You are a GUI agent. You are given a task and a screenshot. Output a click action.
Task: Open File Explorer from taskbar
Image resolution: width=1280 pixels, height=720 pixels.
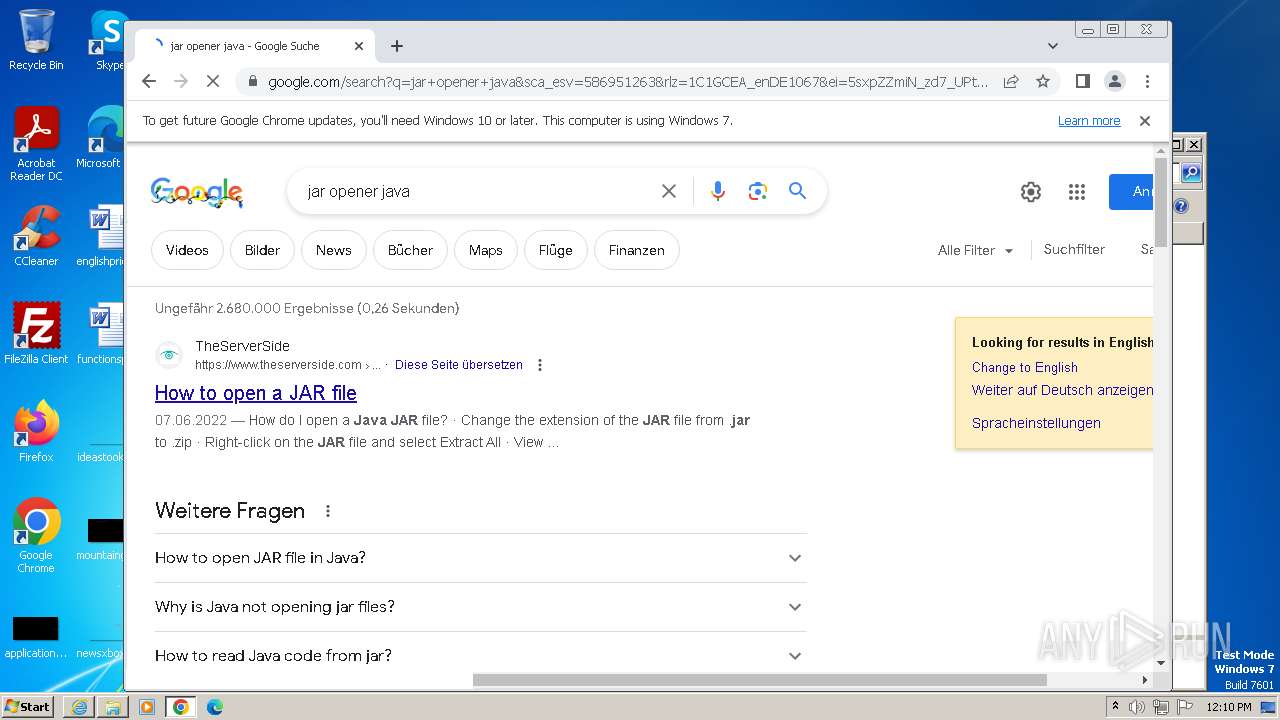click(x=113, y=707)
